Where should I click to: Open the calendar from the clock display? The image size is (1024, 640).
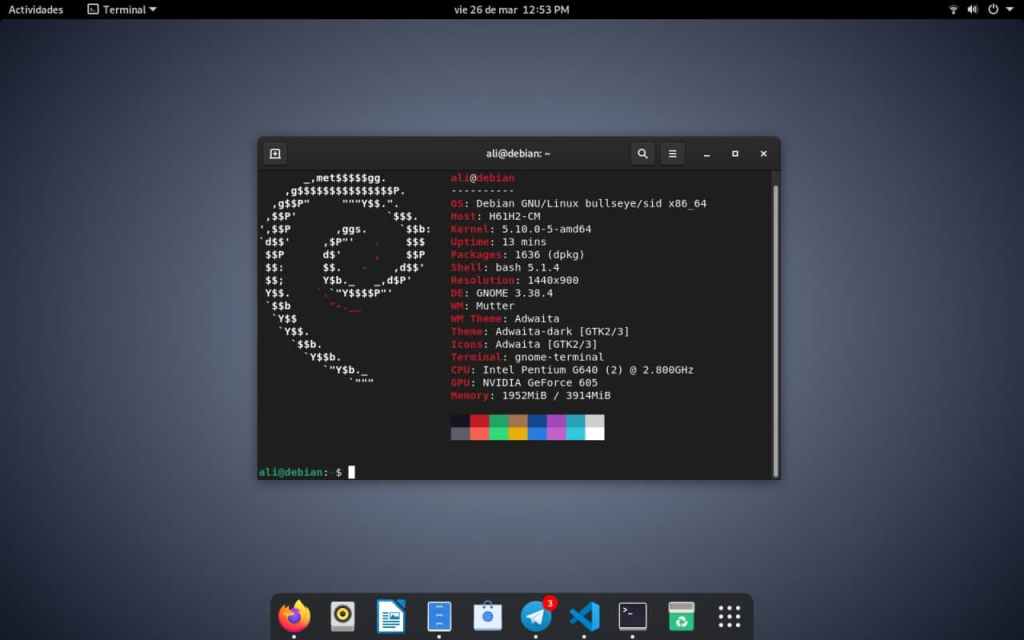(511, 9)
